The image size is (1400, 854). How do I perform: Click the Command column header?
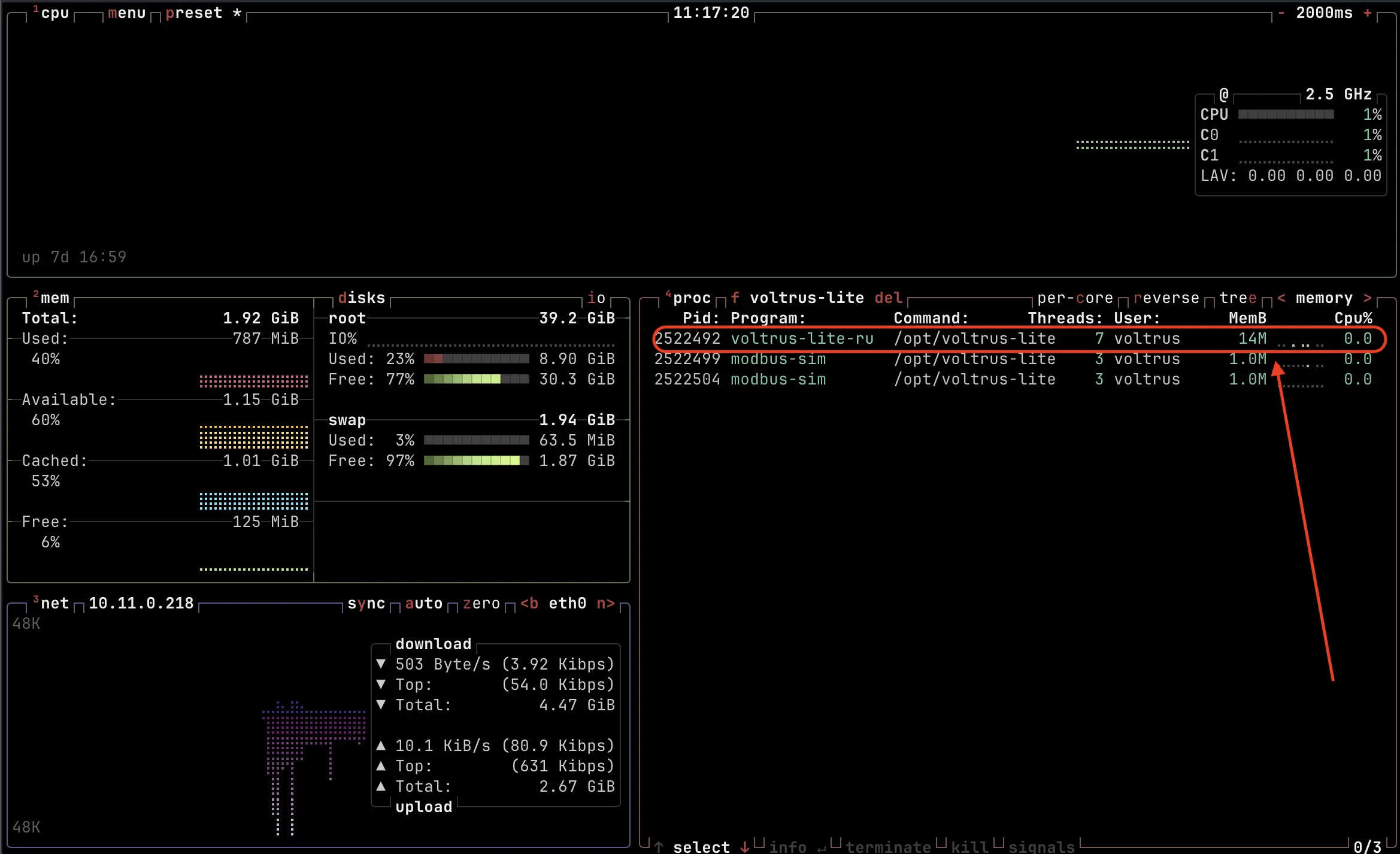point(932,318)
